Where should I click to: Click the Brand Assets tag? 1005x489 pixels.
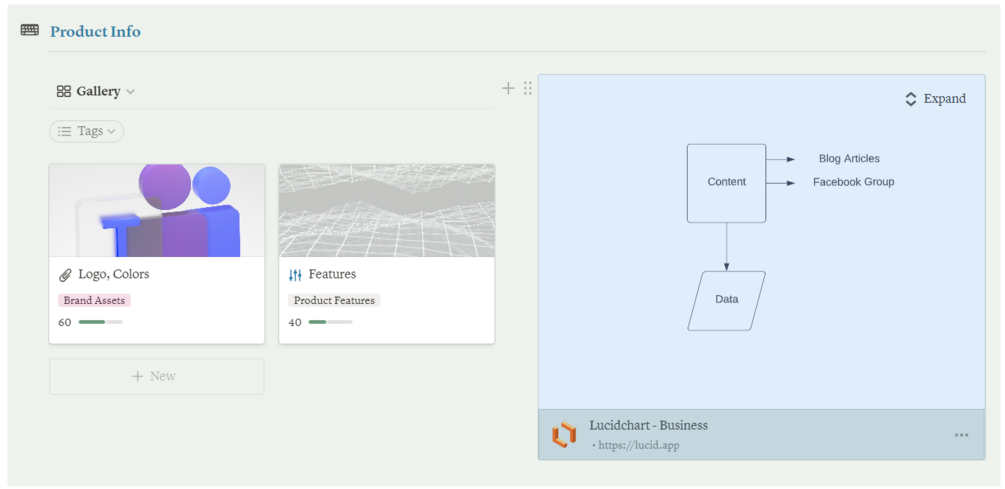click(94, 300)
